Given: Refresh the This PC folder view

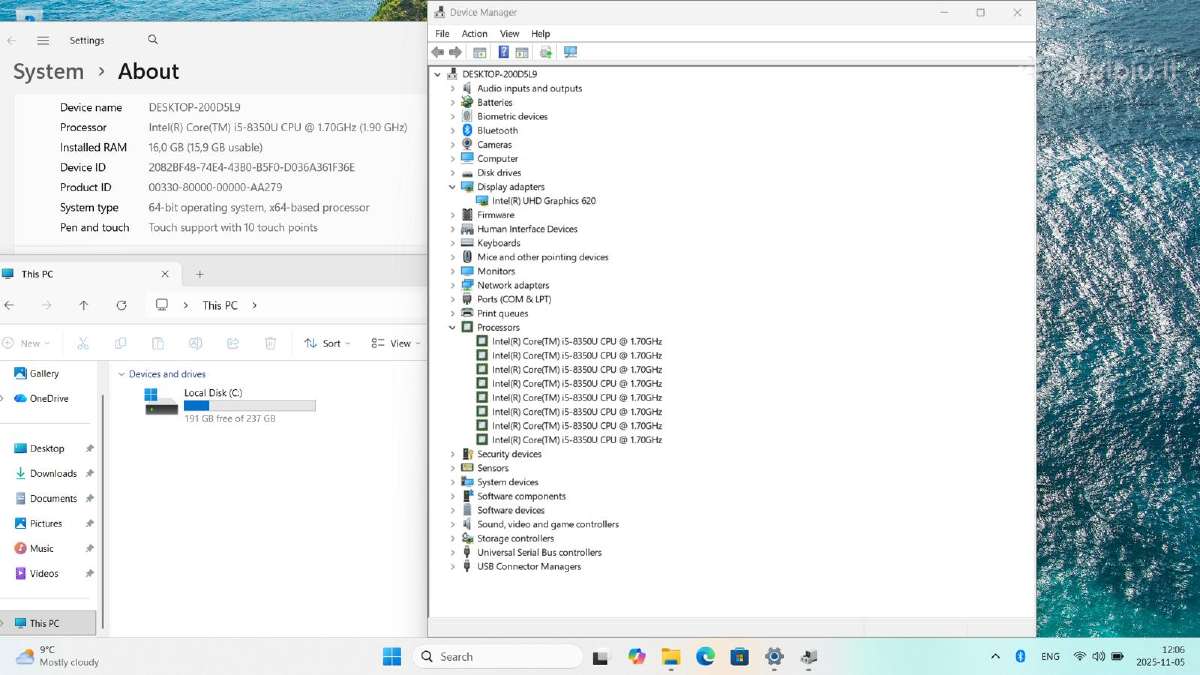Looking at the screenshot, I should tap(121, 305).
